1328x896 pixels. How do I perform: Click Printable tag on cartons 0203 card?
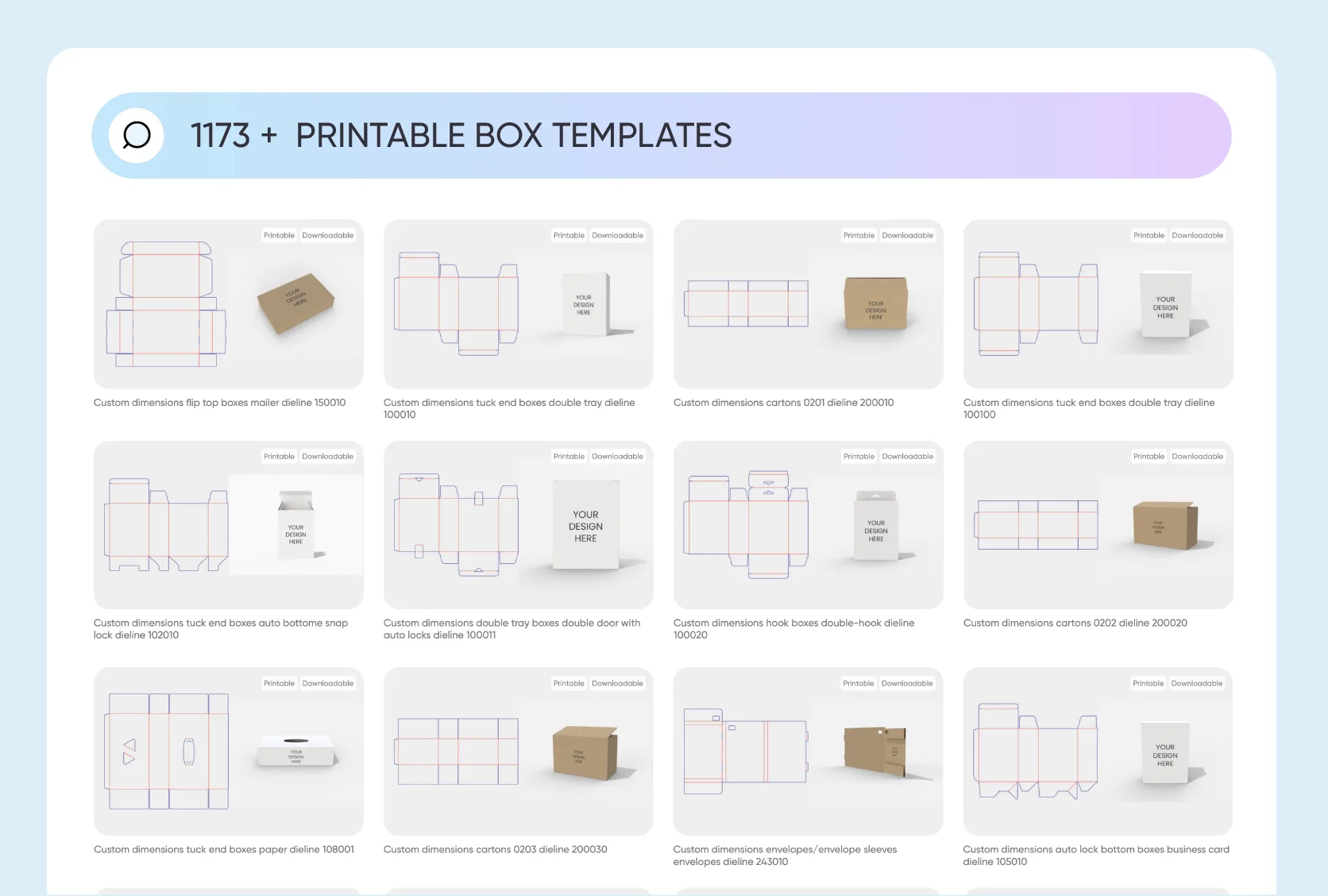[569, 683]
